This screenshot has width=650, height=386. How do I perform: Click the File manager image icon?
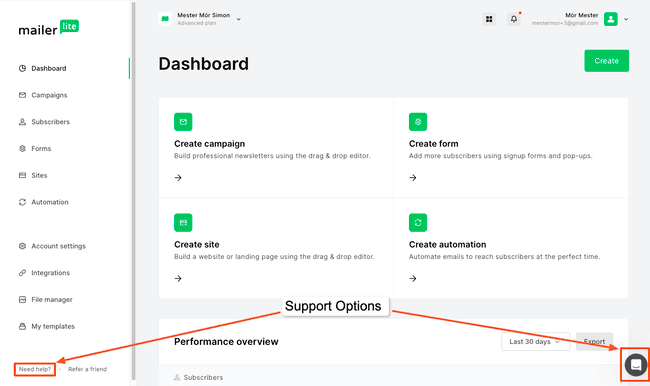pyautogui.click(x=22, y=299)
